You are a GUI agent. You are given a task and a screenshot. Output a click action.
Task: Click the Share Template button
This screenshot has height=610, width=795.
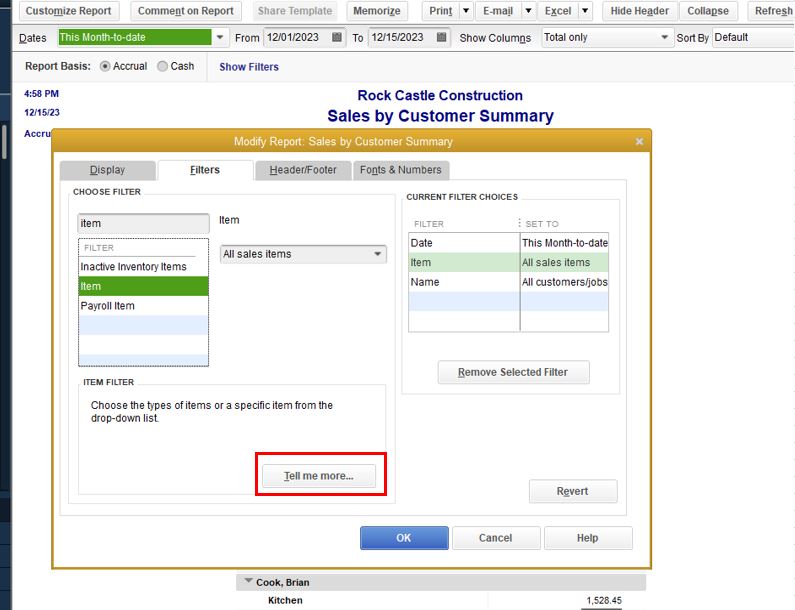tap(295, 11)
